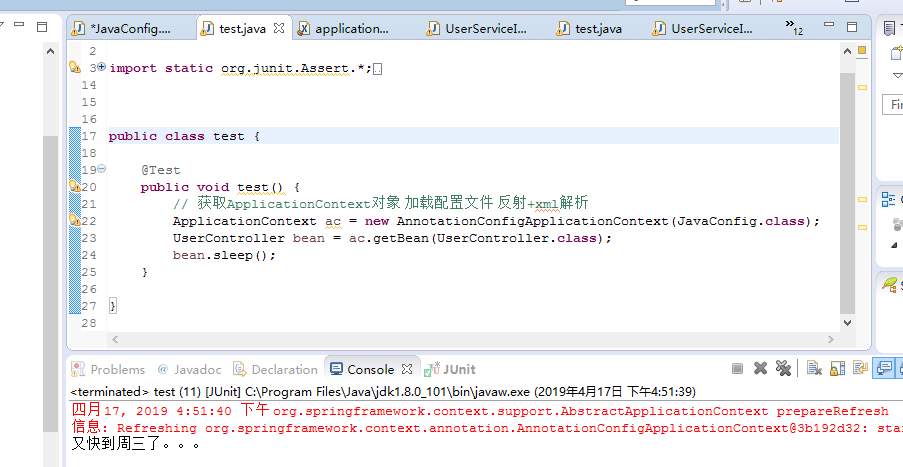Minimize the editor area
Viewport: 903px width, 467px height.
829,25
